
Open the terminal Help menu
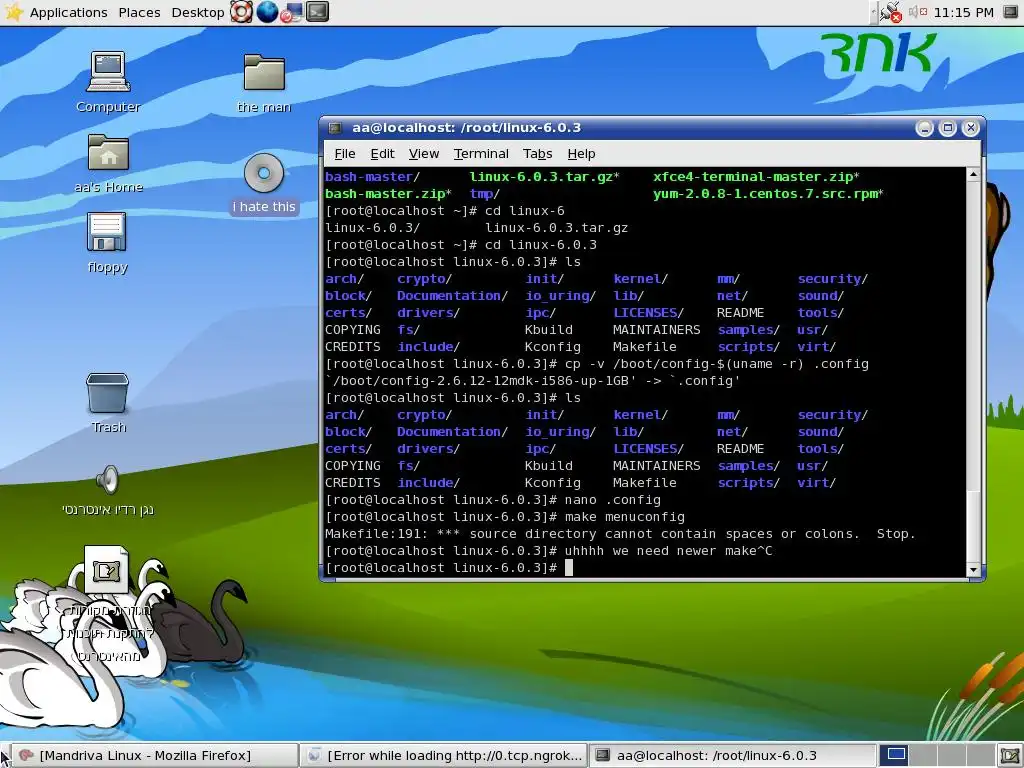coord(581,153)
